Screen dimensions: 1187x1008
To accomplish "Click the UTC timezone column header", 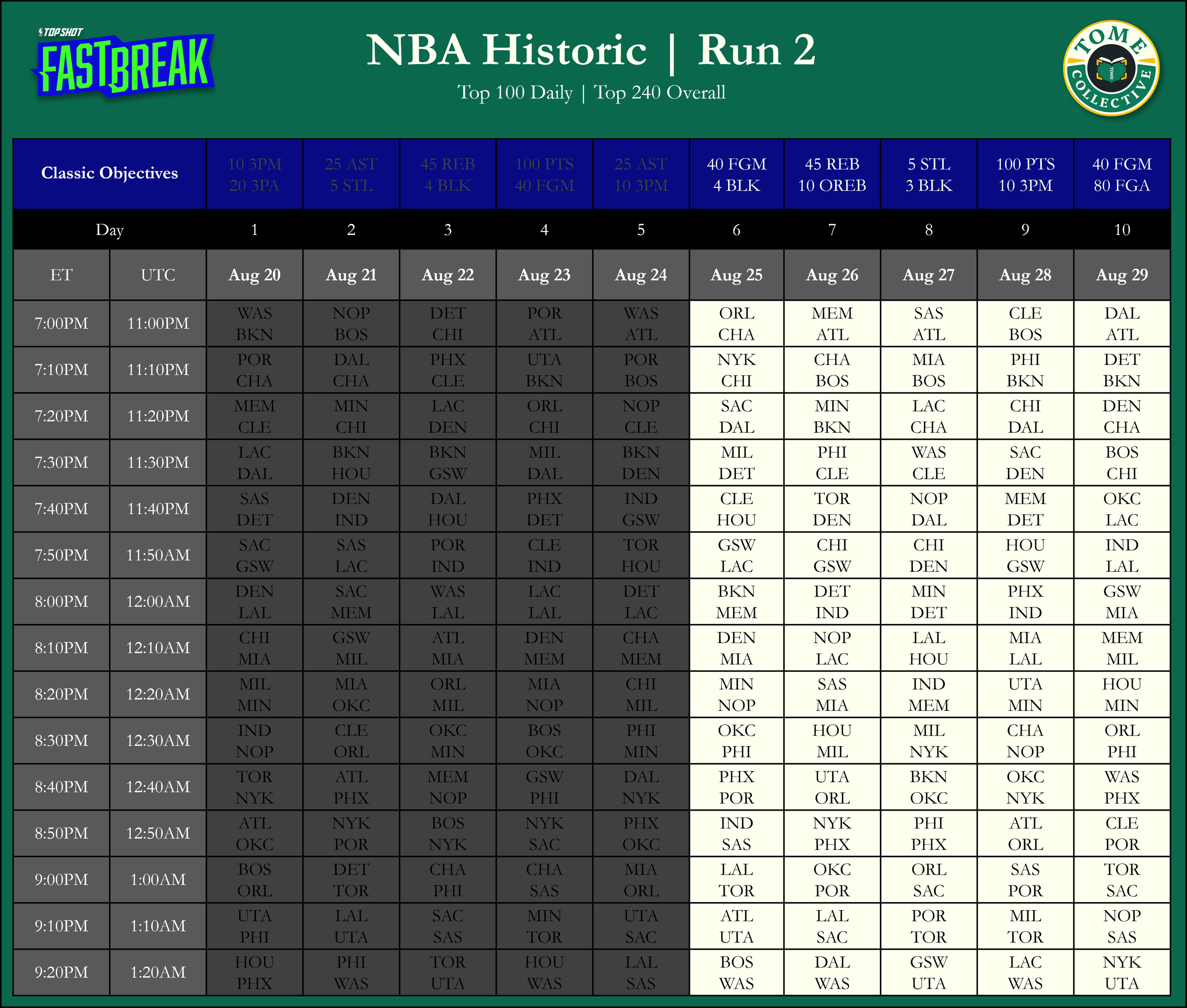I will click(x=158, y=275).
